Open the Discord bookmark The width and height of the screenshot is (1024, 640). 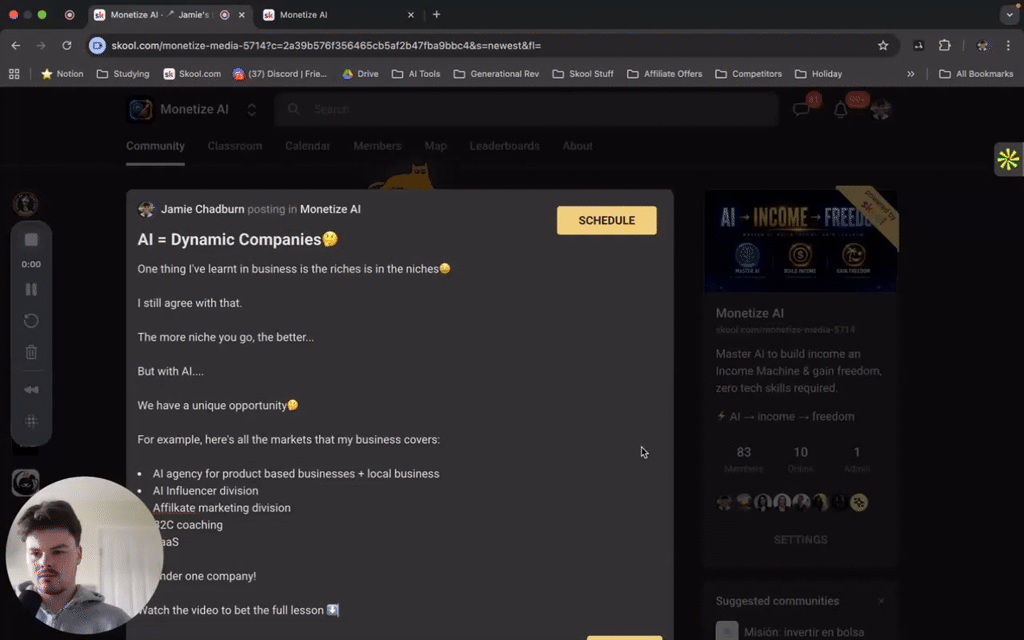coord(280,74)
